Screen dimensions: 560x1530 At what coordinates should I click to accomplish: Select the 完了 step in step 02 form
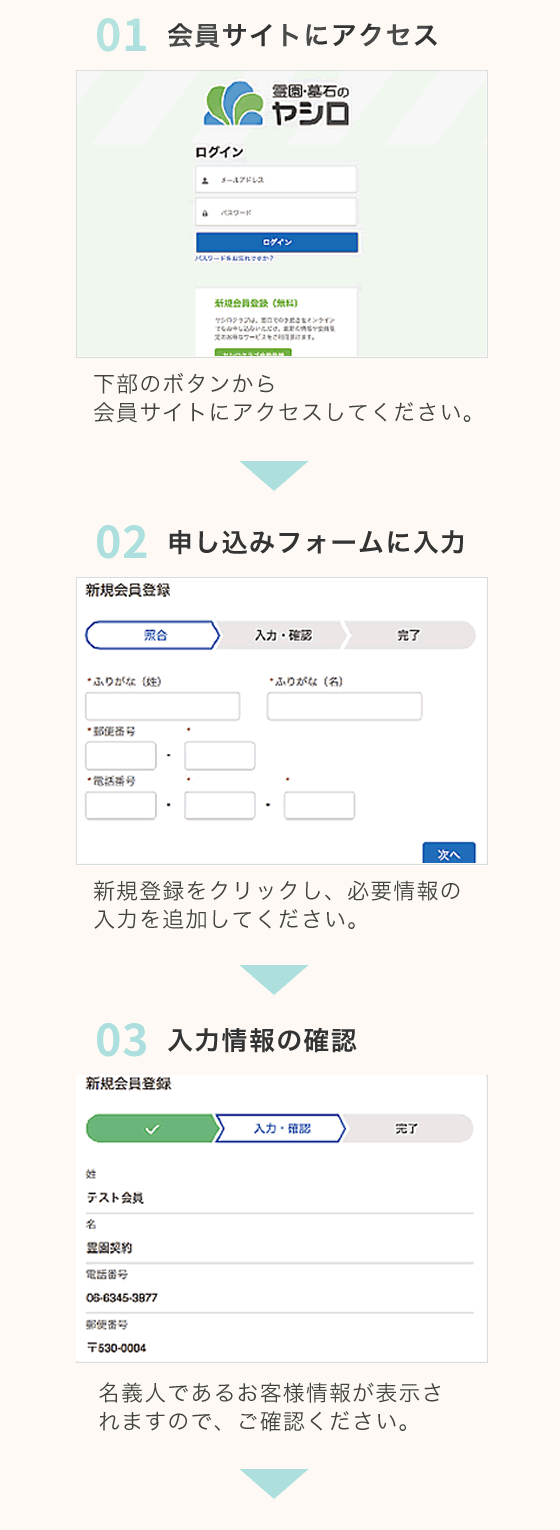tap(409, 635)
